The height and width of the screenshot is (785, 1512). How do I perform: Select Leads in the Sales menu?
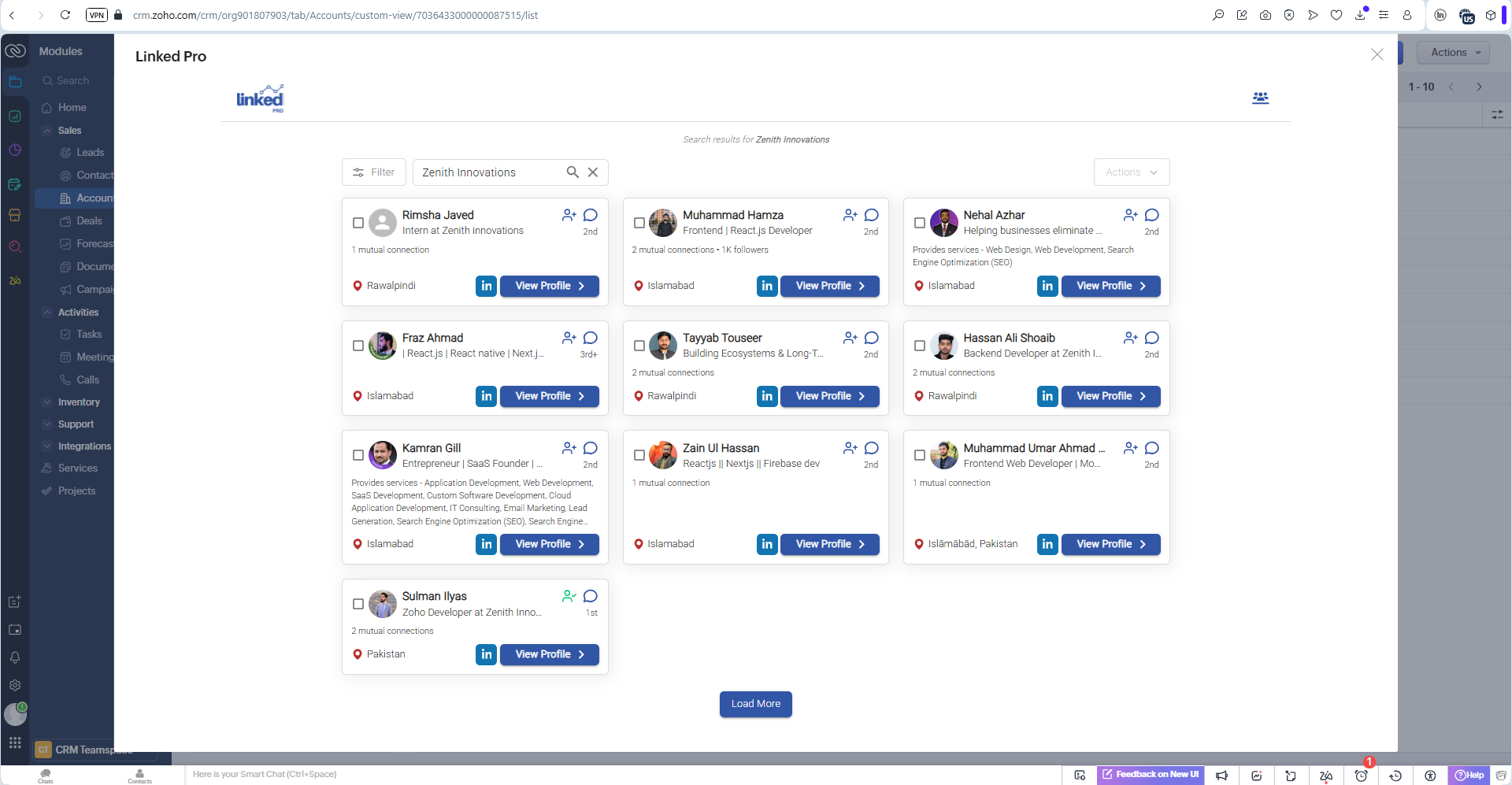[x=91, y=152]
